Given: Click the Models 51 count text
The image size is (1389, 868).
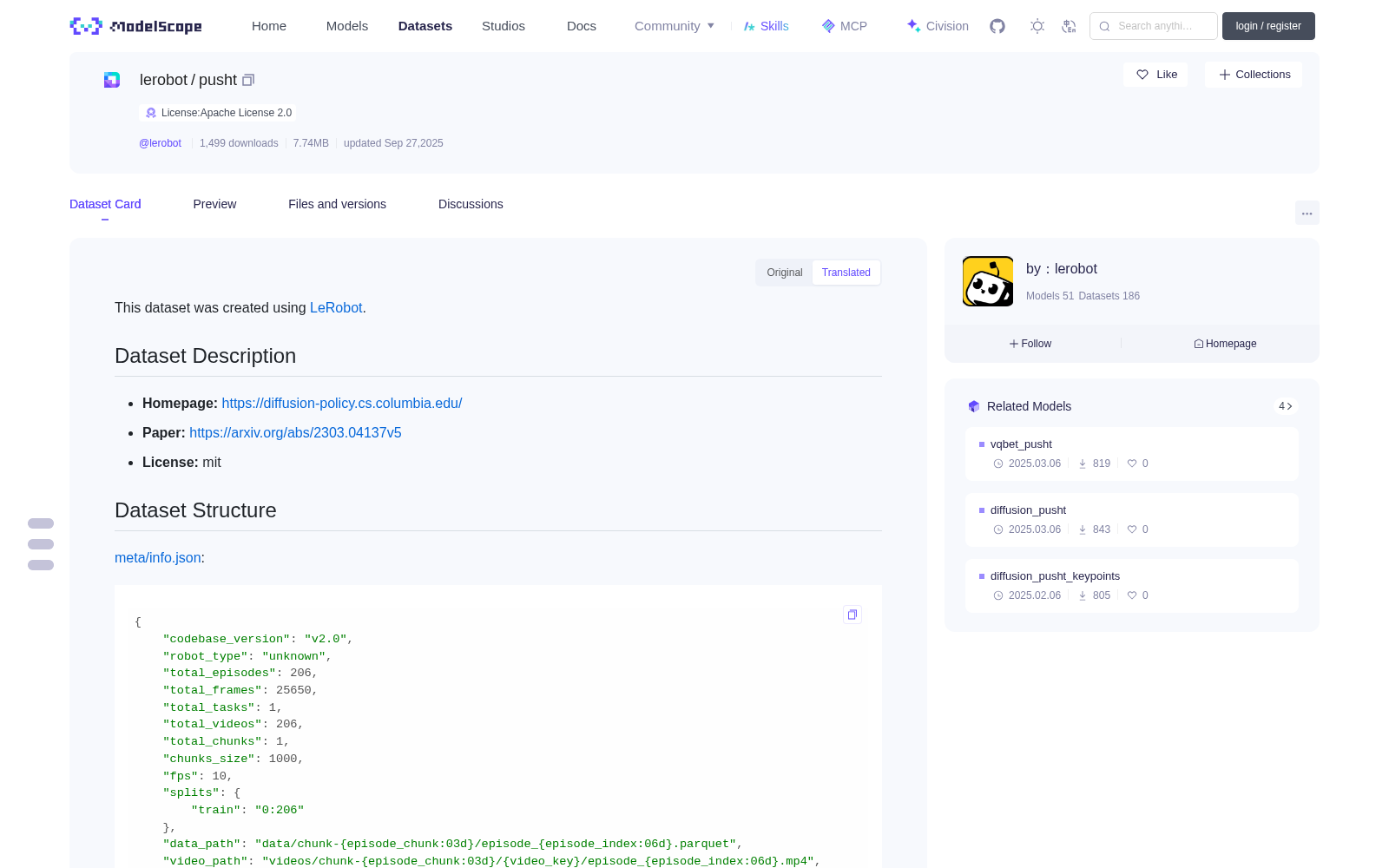Looking at the screenshot, I should pyautogui.click(x=1050, y=296).
